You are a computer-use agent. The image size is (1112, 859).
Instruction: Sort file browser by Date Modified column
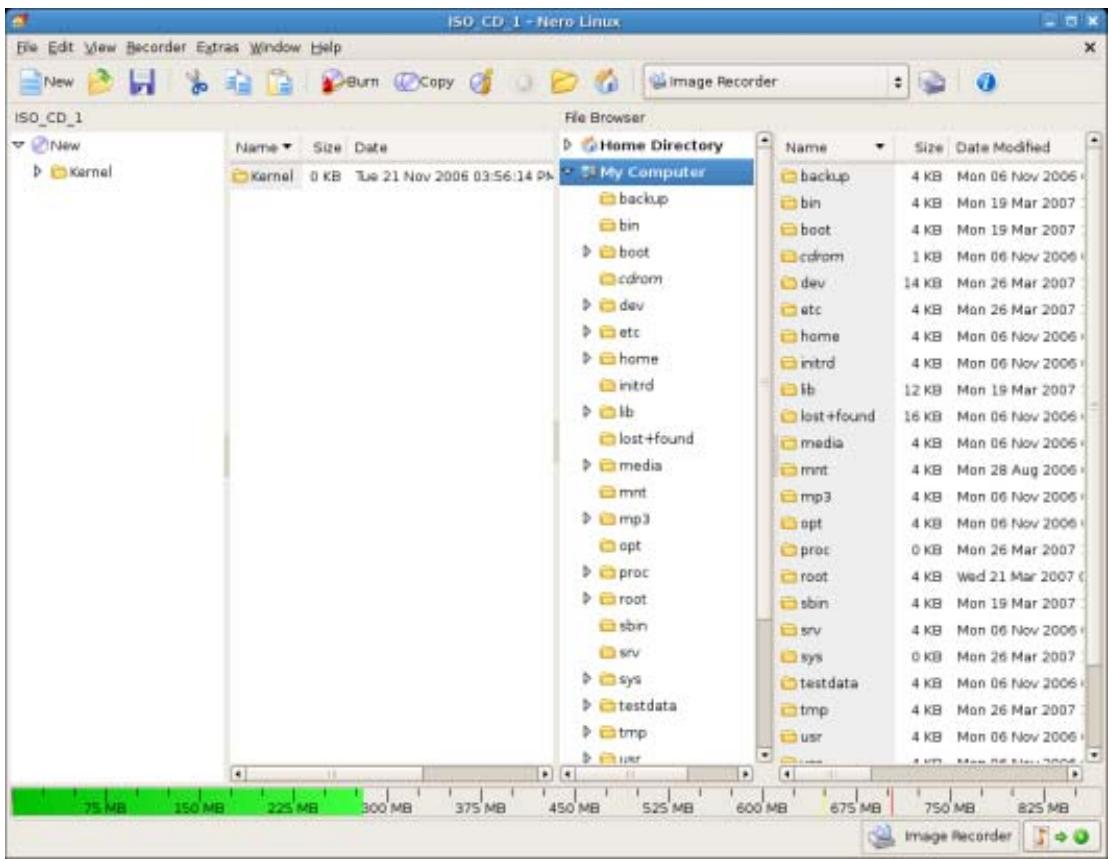click(x=1003, y=148)
